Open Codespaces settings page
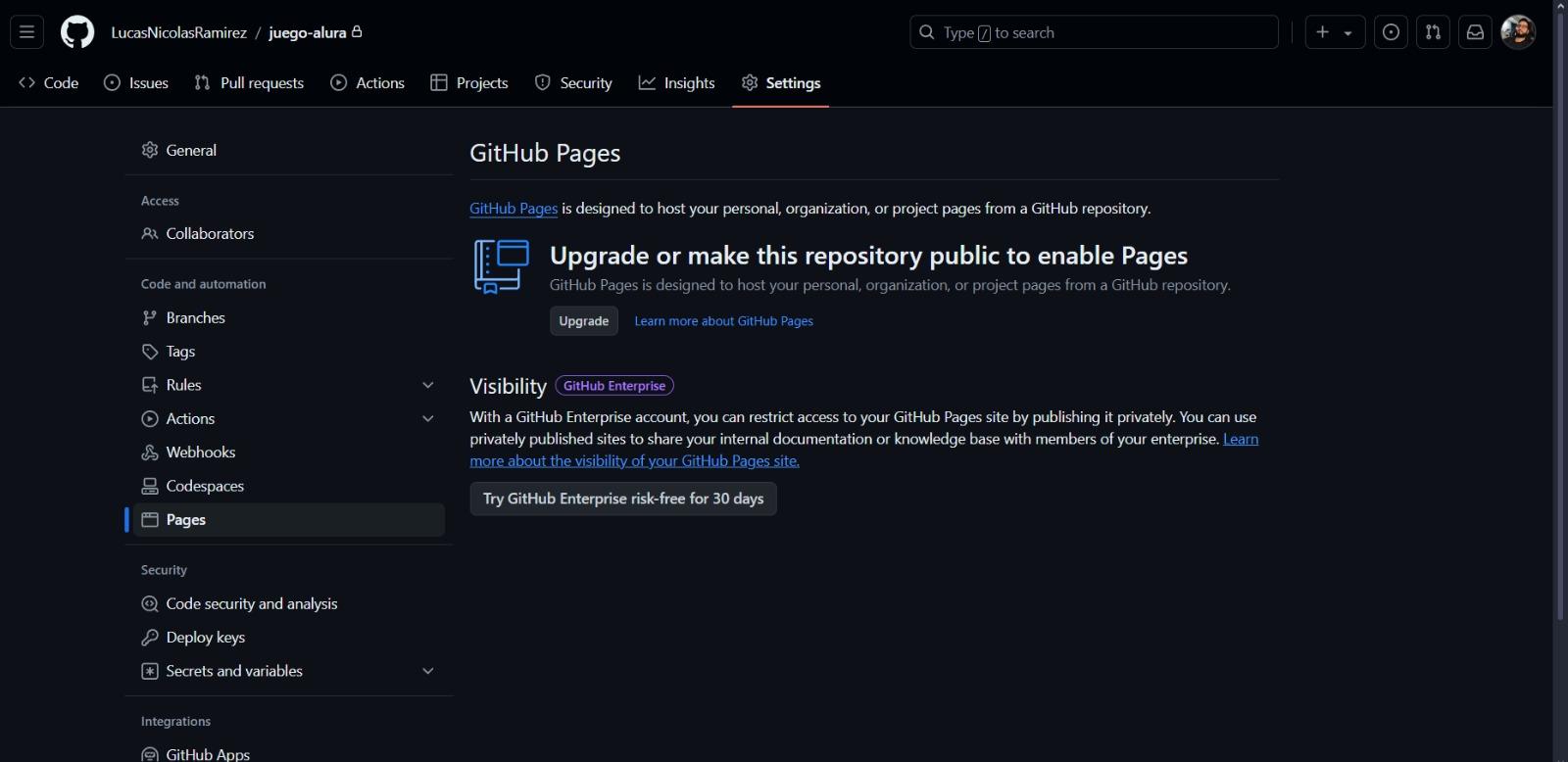The width and height of the screenshot is (1568, 762). (x=289, y=486)
